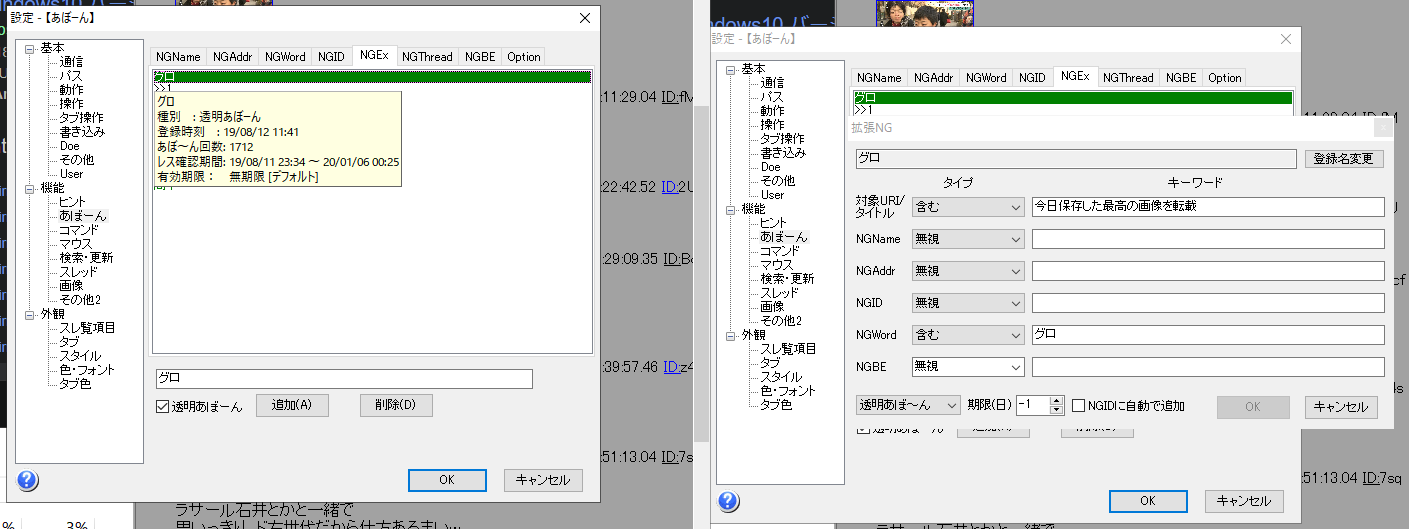Open NGWord type dropdown in 拡張NG
1409x529 pixels.
pyautogui.click(x=968, y=335)
